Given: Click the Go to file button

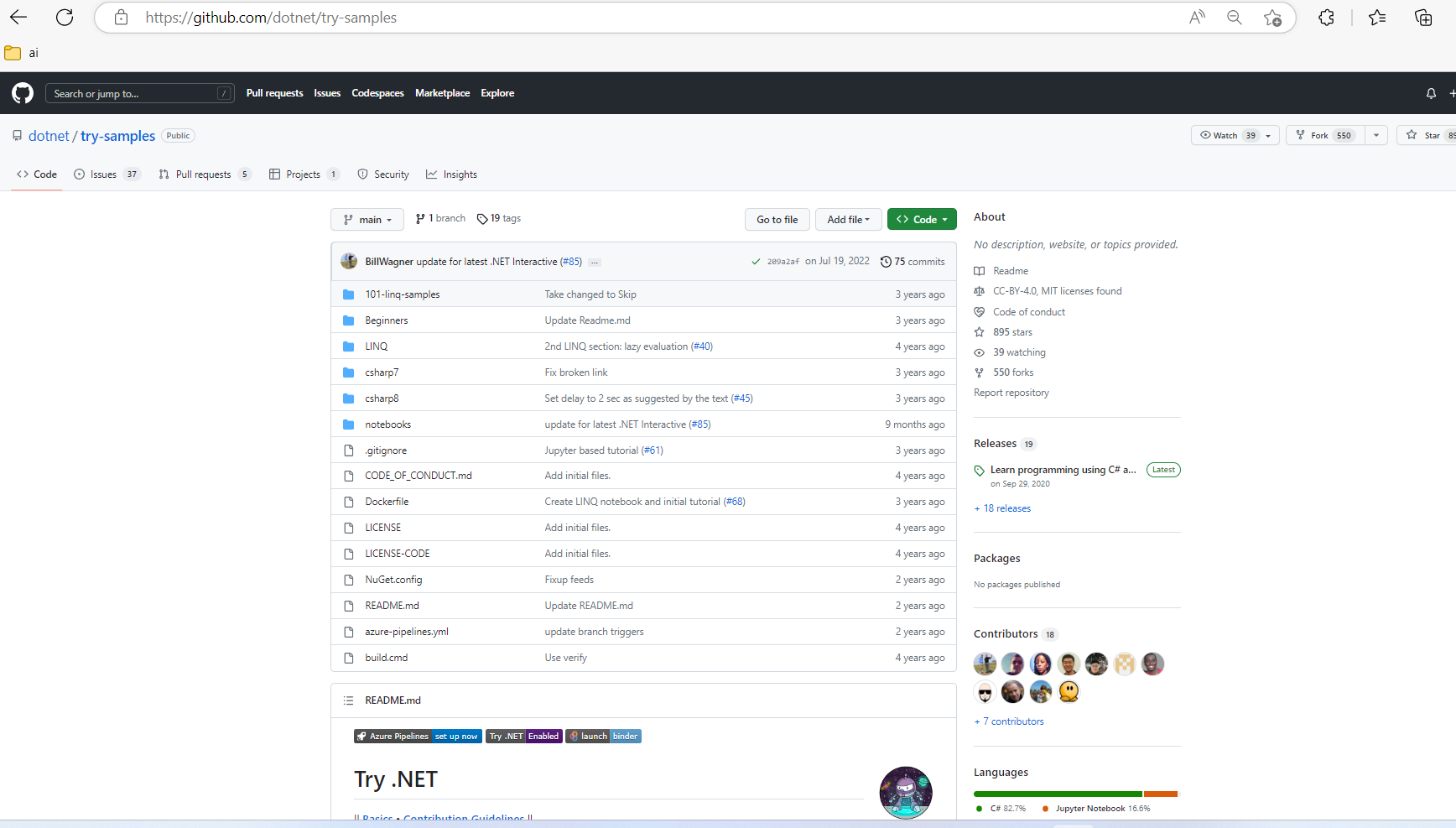Looking at the screenshot, I should 777,220.
